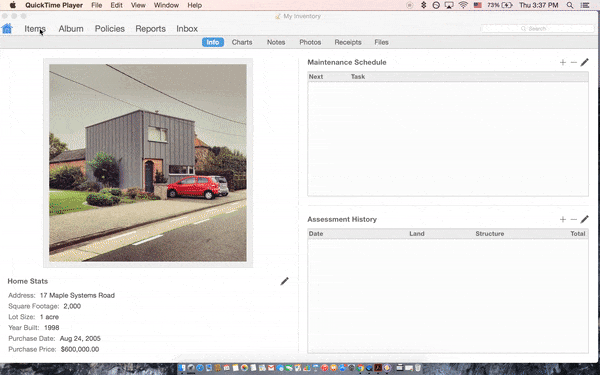Edit Home Stats with the pencil icon
The height and width of the screenshot is (375, 600).
click(x=284, y=281)
